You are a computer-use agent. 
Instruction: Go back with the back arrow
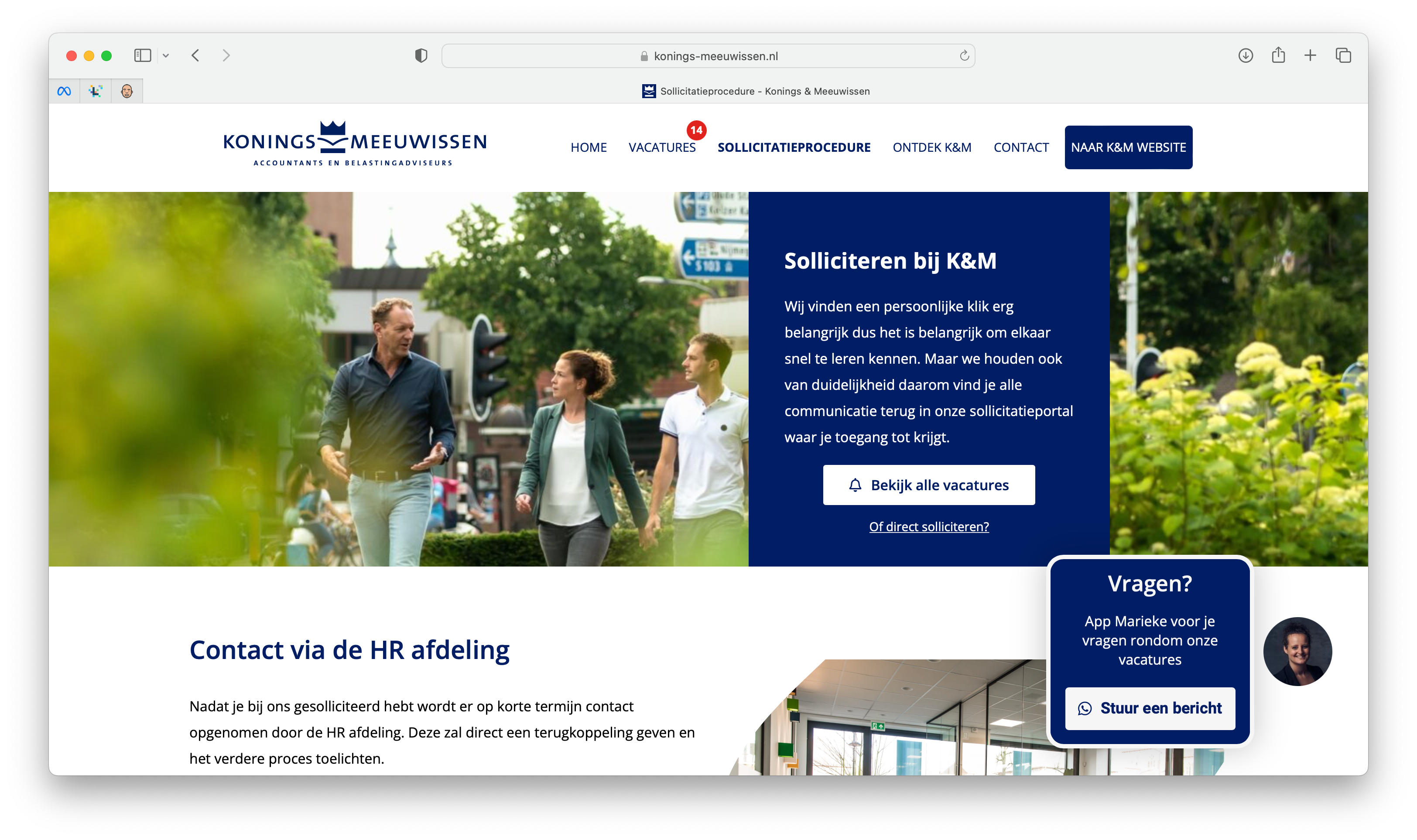(x=196, y=55)
